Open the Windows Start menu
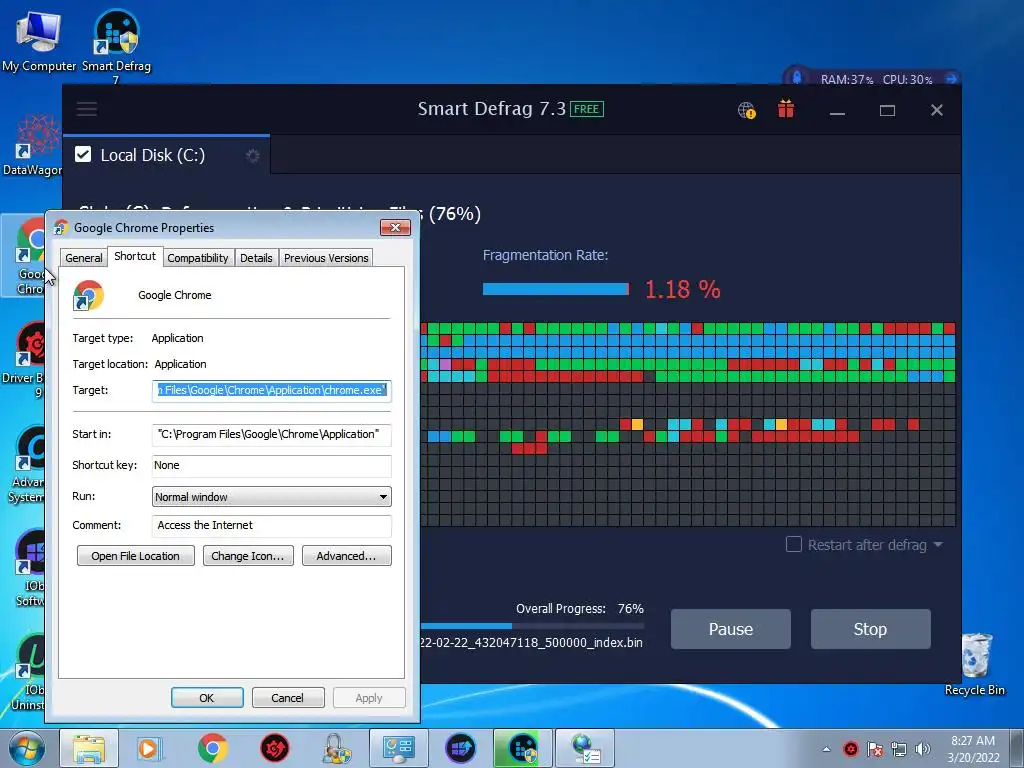This screenshot has height=768, width=1024. pyautogui.click(x=26, y=748)
